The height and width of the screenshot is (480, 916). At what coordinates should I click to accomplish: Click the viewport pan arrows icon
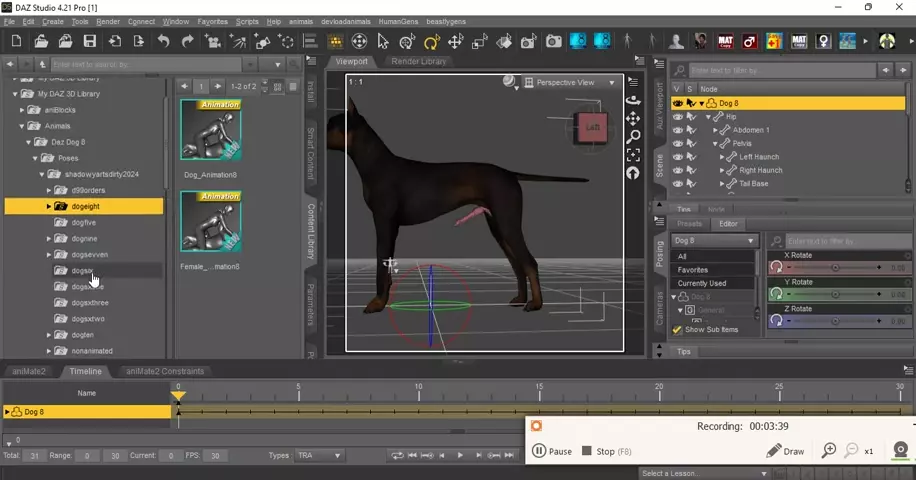[x=633, y=119]
